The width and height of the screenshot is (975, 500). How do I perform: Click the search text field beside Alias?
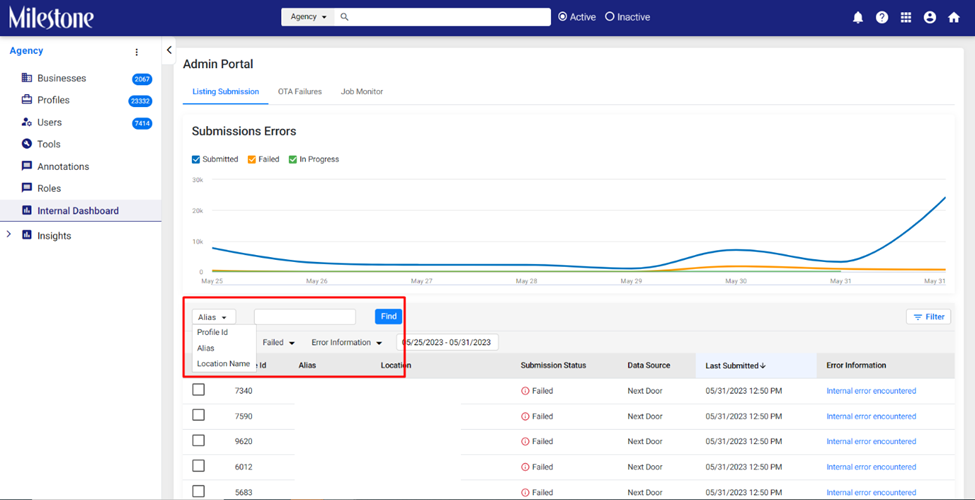click(x=305, y=317)
